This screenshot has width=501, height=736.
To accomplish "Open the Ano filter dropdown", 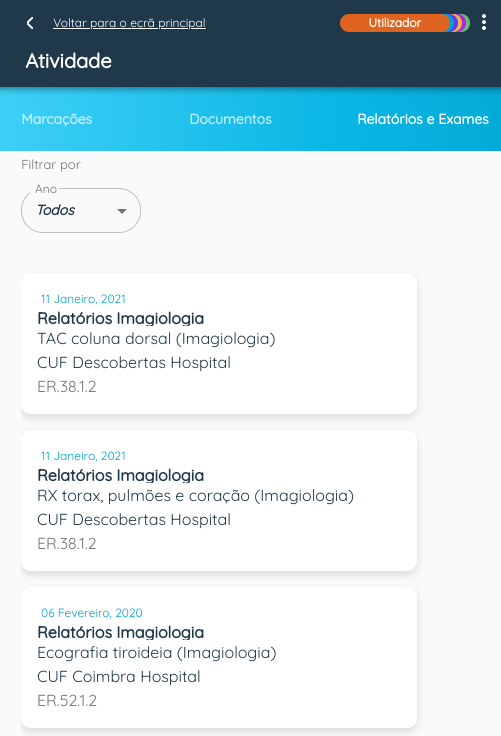I will coord(81,210).
